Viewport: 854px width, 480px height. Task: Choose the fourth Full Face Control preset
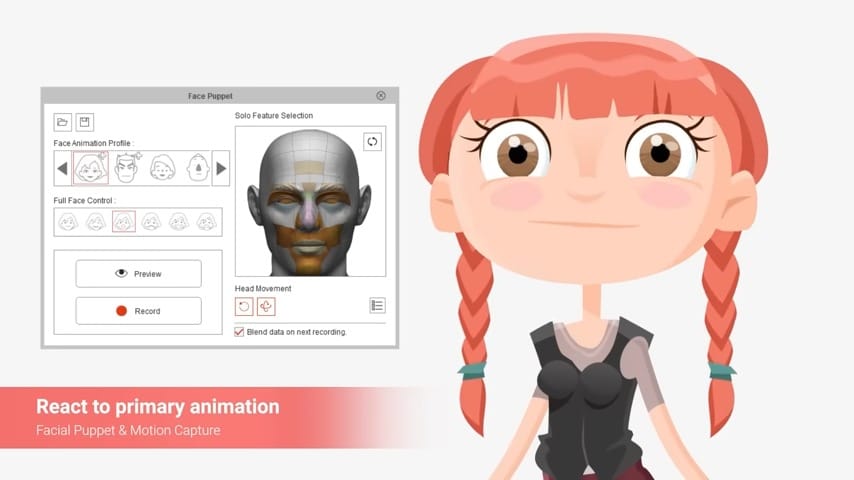(151, 222)
